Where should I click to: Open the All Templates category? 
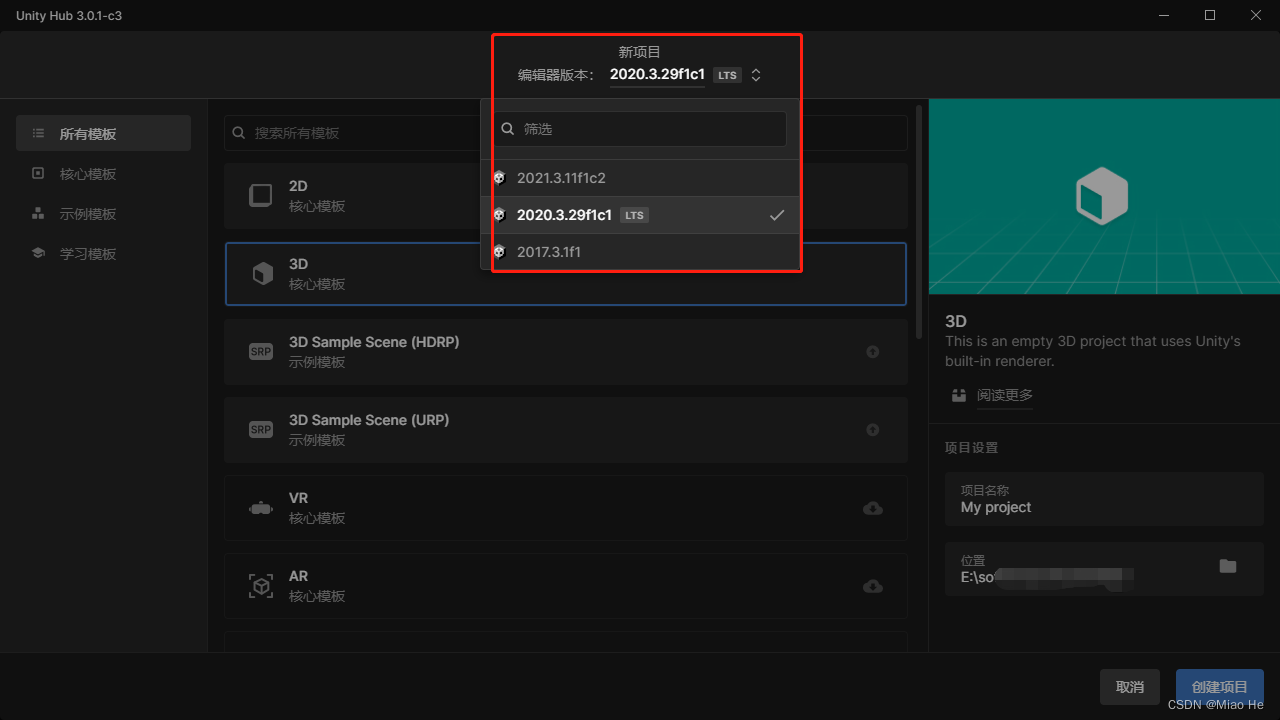pyautogui.click(x=103, y=134)
